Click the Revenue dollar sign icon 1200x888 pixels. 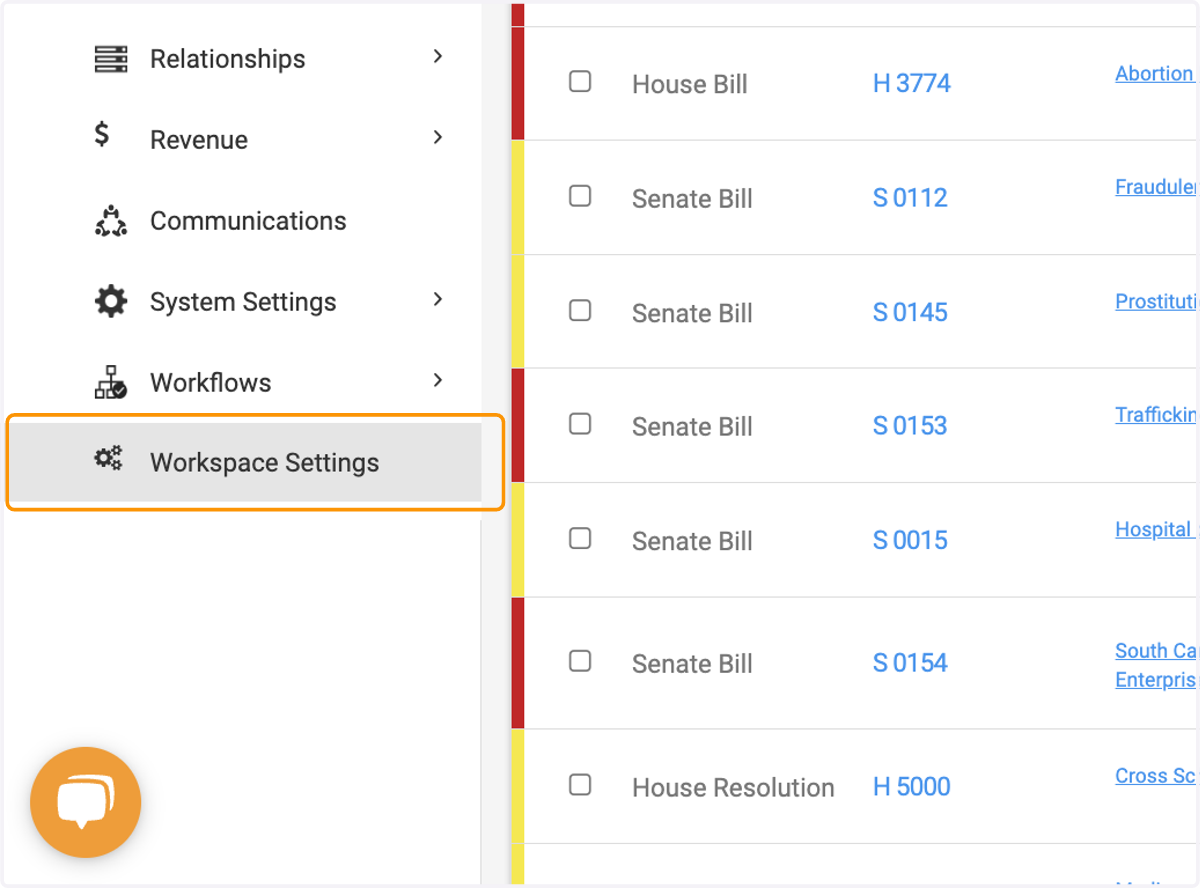[102, 134]
